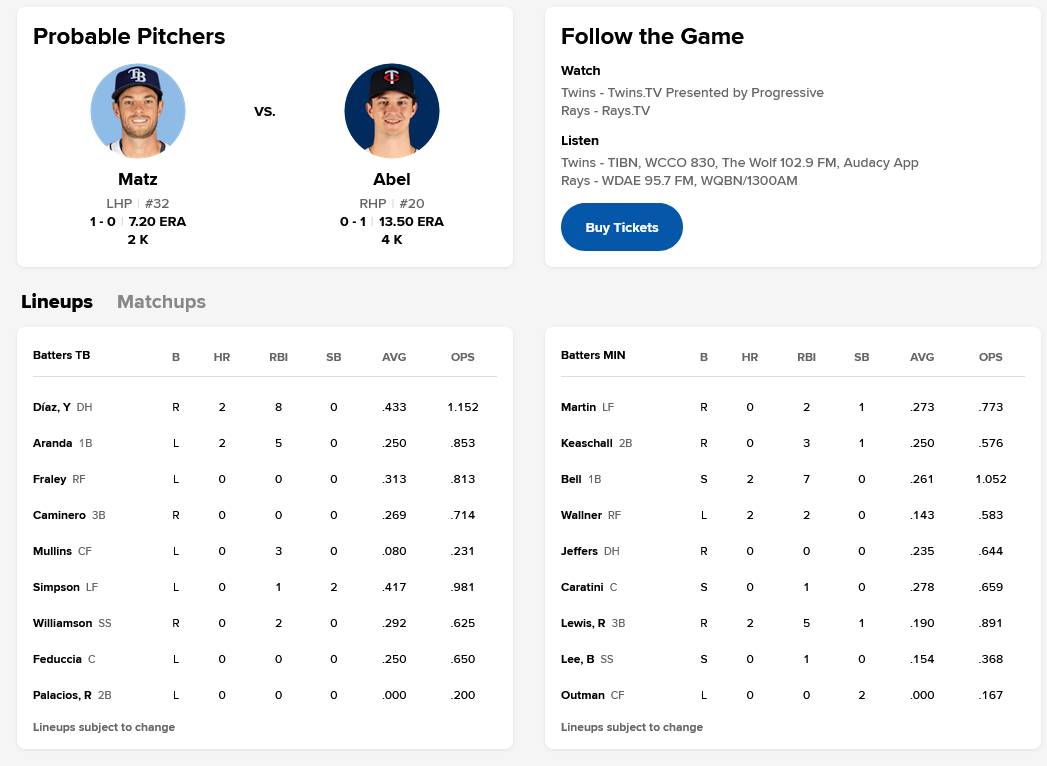Select Caminero in the TB batters
Image resolution: width=1047 pixels, height=766 pixels.
[59, 515]
